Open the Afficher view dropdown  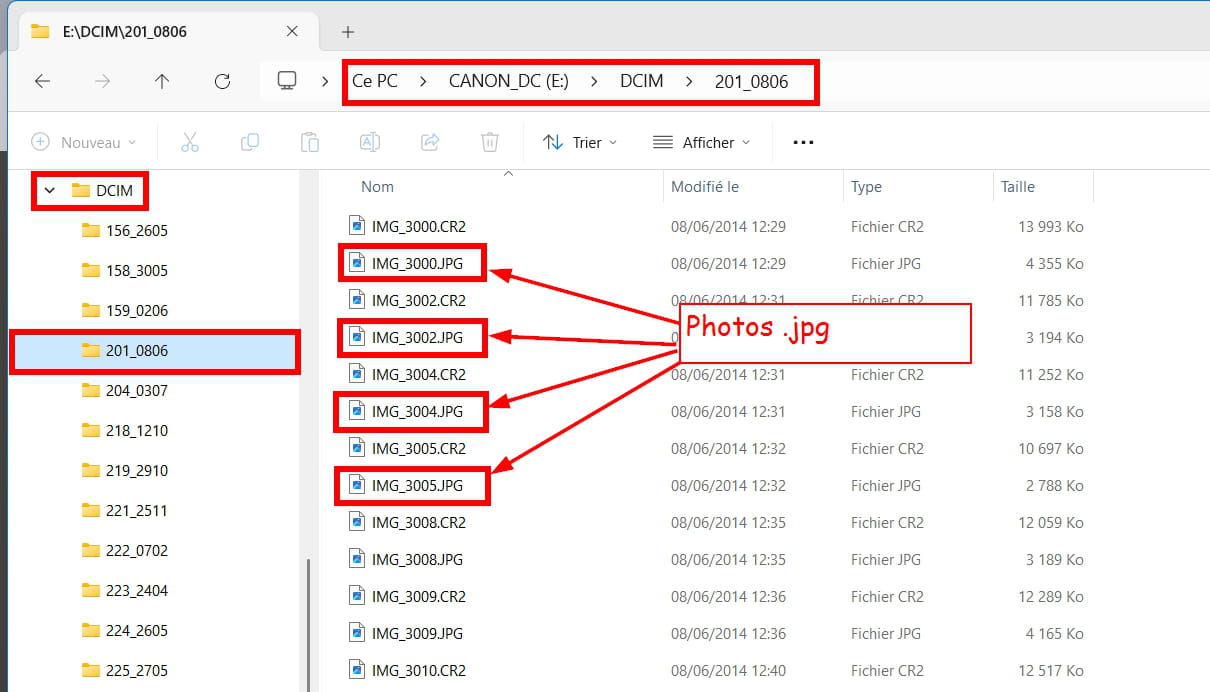701,142
